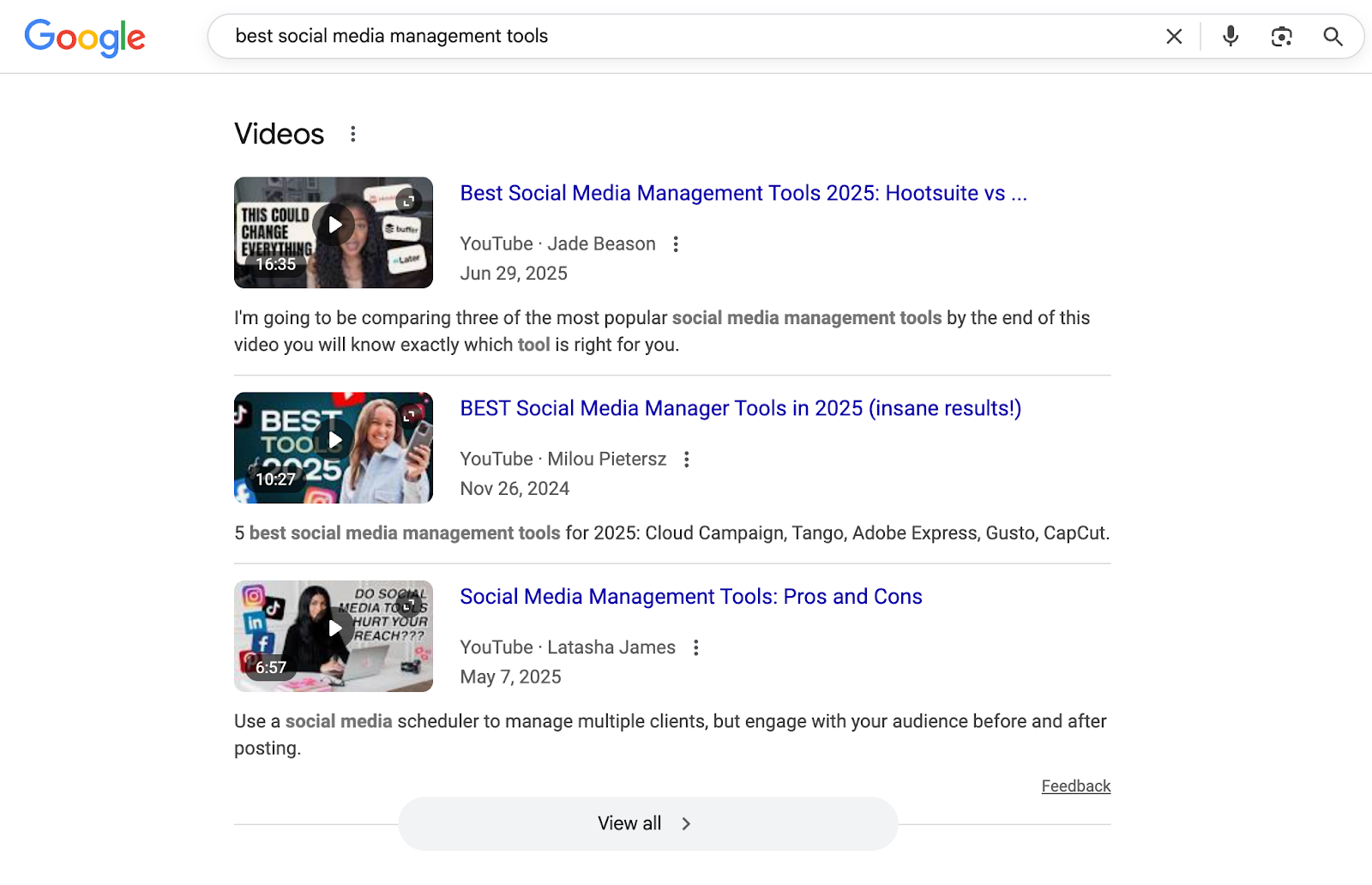The height and width of the screenshot is (885, 1372).
Task: Click the 6:57 duration badge
Action: (271, 668)
